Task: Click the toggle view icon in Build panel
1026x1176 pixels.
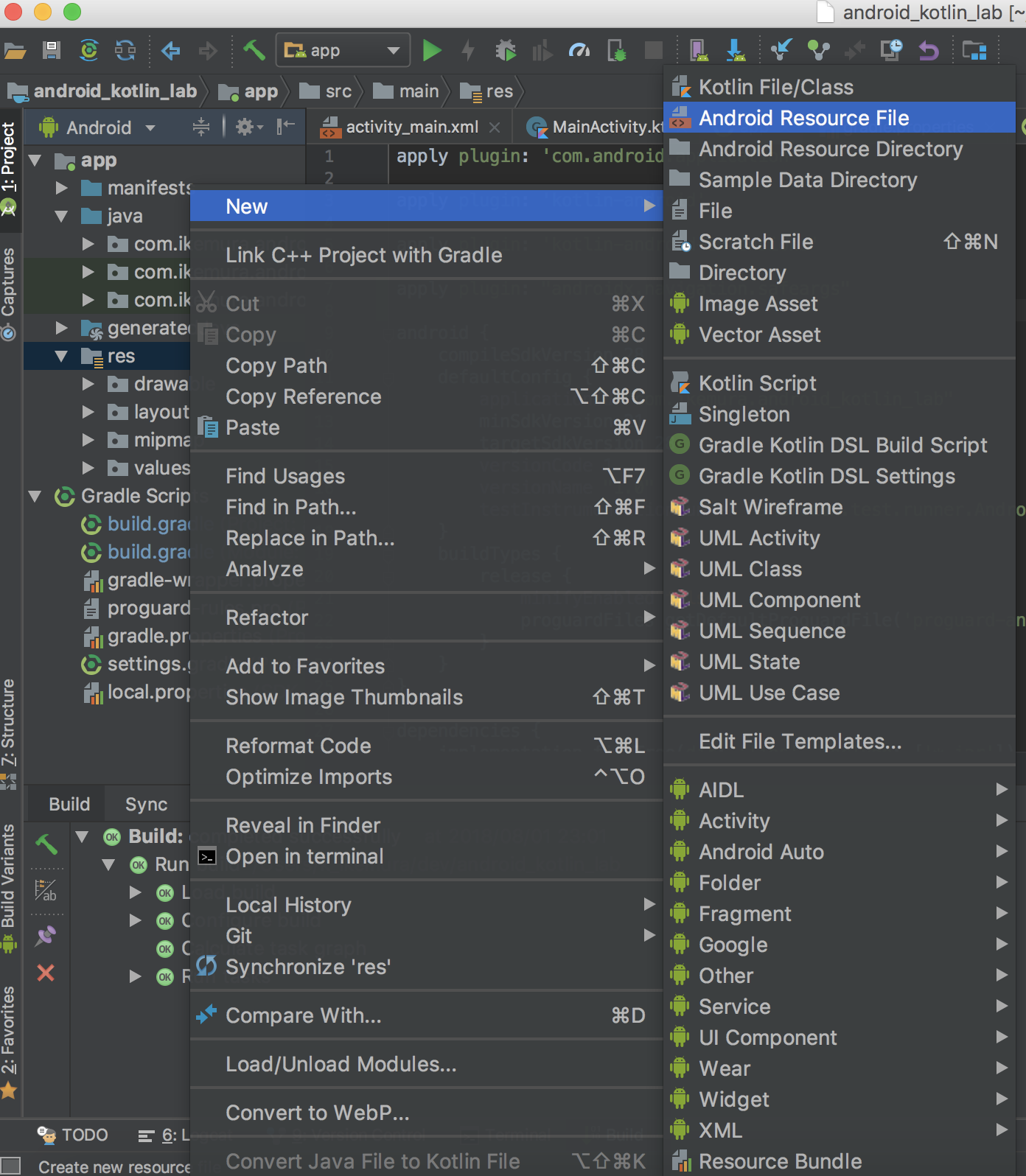Action: [46, 891]
